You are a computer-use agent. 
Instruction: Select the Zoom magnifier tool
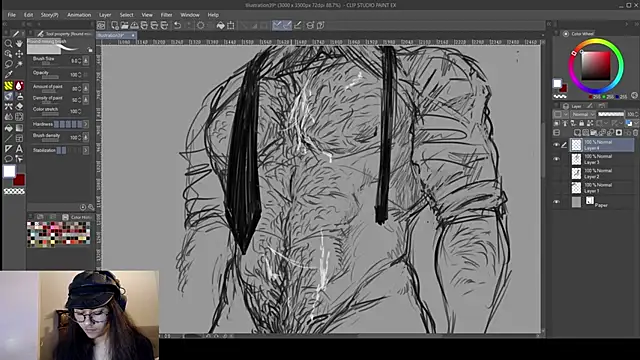[8, 43]
